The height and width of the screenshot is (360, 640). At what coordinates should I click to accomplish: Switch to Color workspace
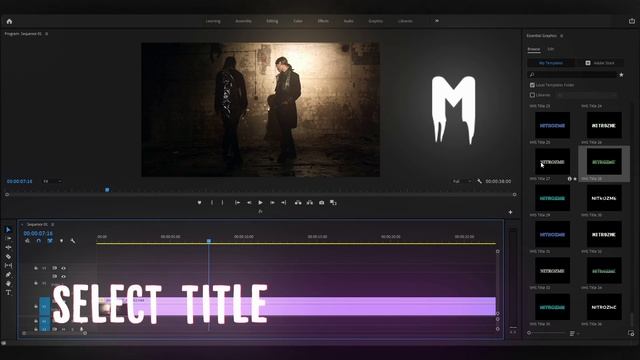298,21
